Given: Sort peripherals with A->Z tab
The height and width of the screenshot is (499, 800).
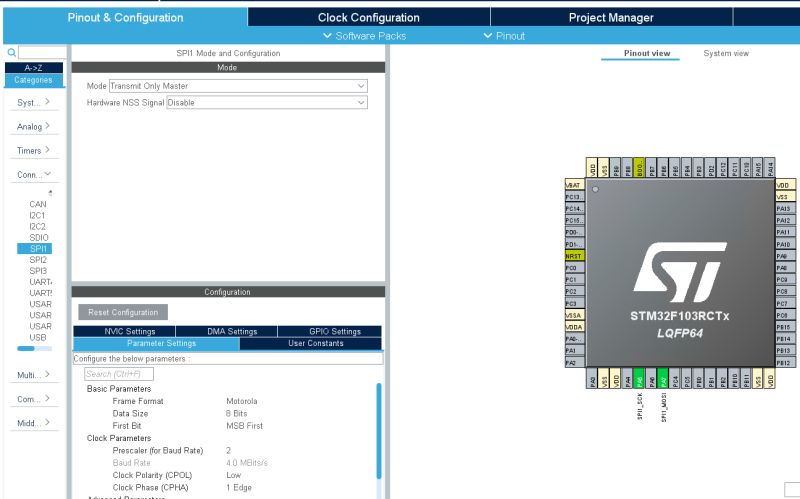Looking at the screenshot, I should (34, 67).
